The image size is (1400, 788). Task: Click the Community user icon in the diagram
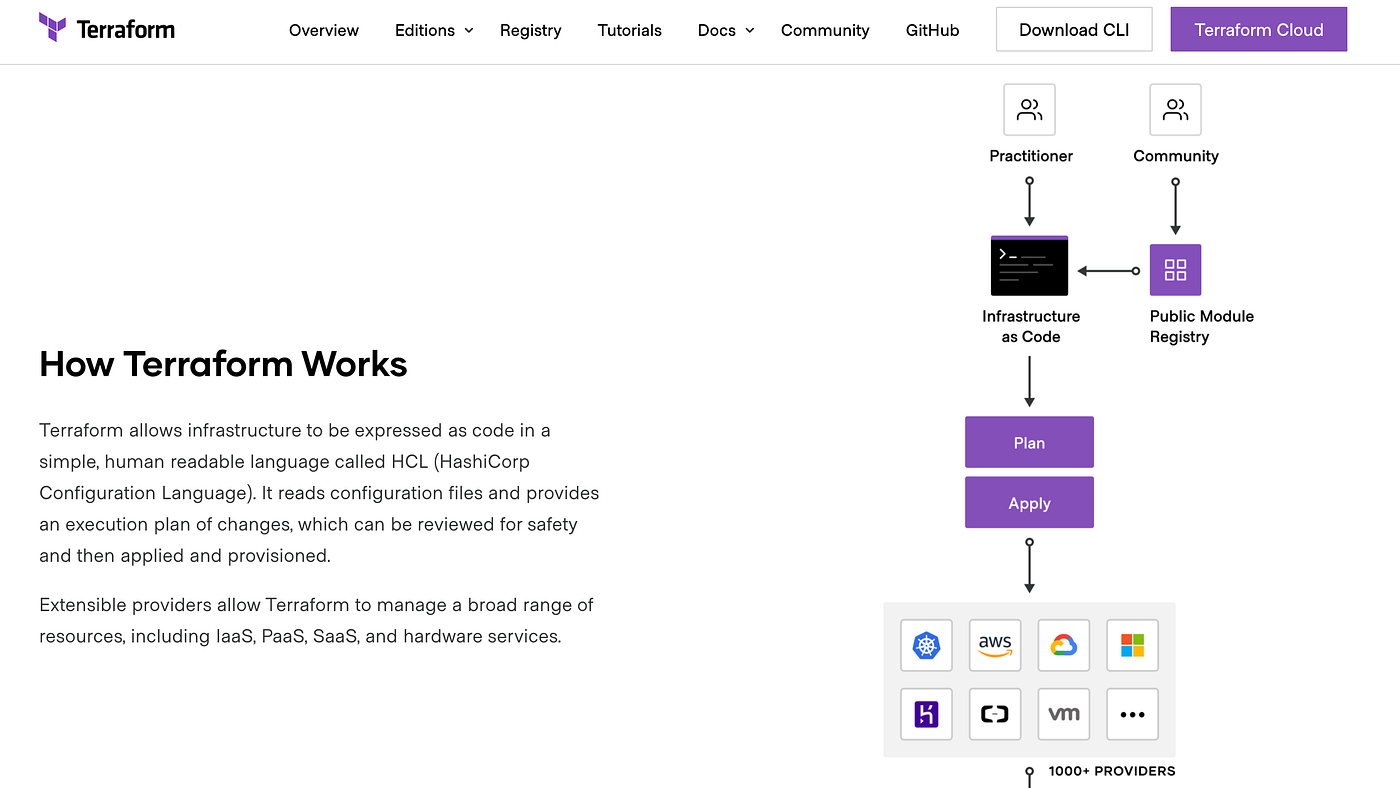click(1175, 109)
